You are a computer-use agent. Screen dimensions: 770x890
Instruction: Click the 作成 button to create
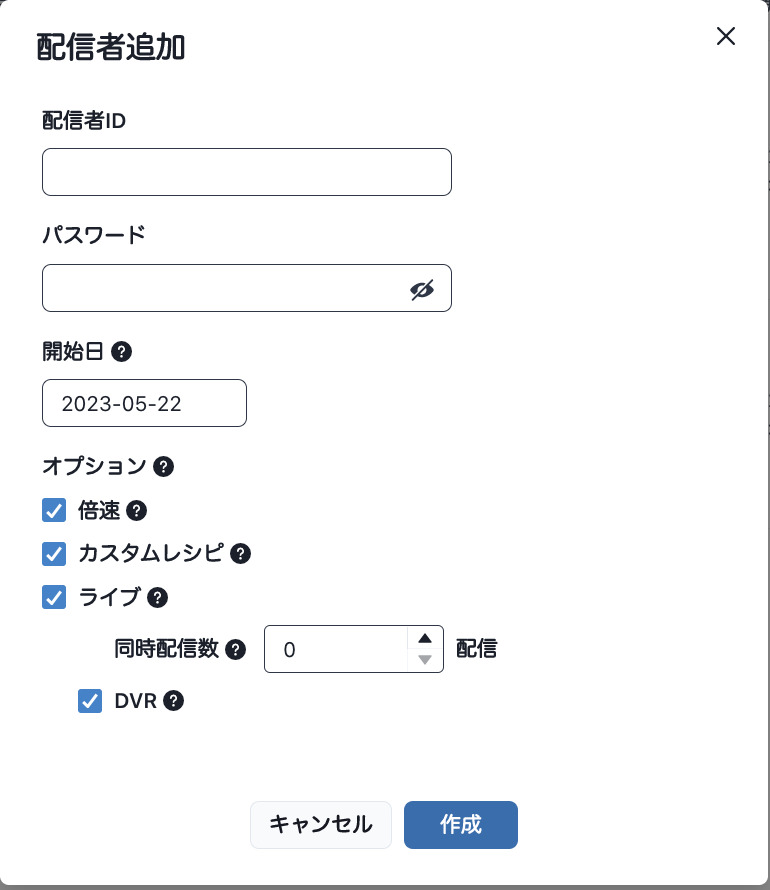click(x=460, y=825)
